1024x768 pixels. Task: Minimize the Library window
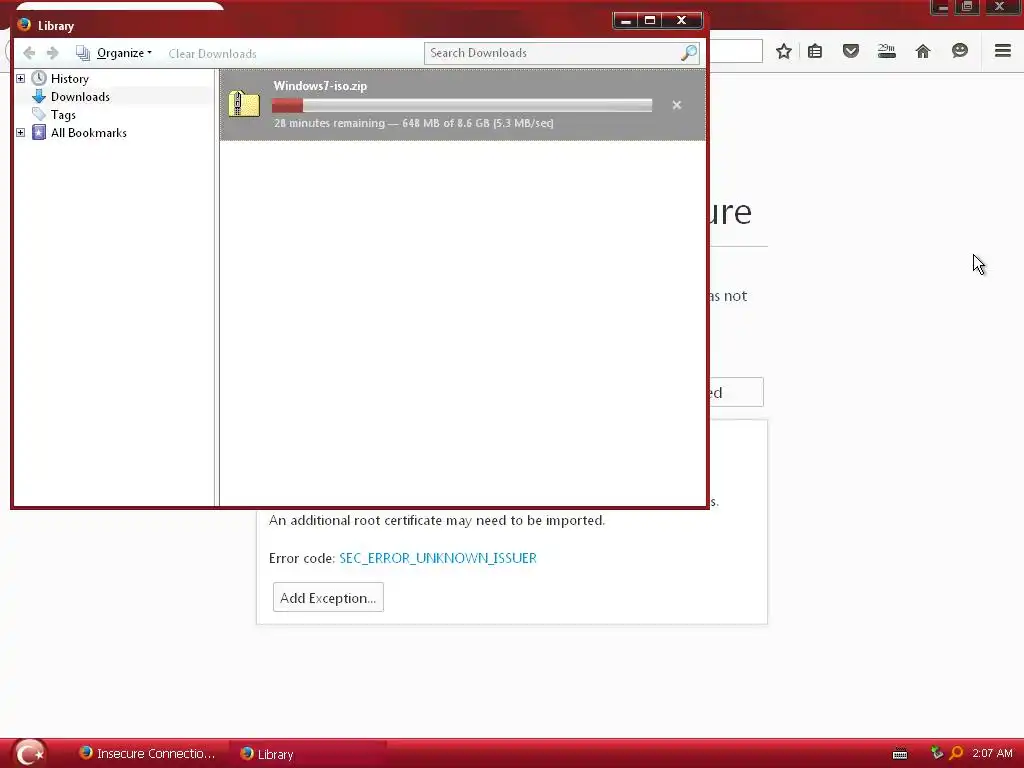(625, 20)
